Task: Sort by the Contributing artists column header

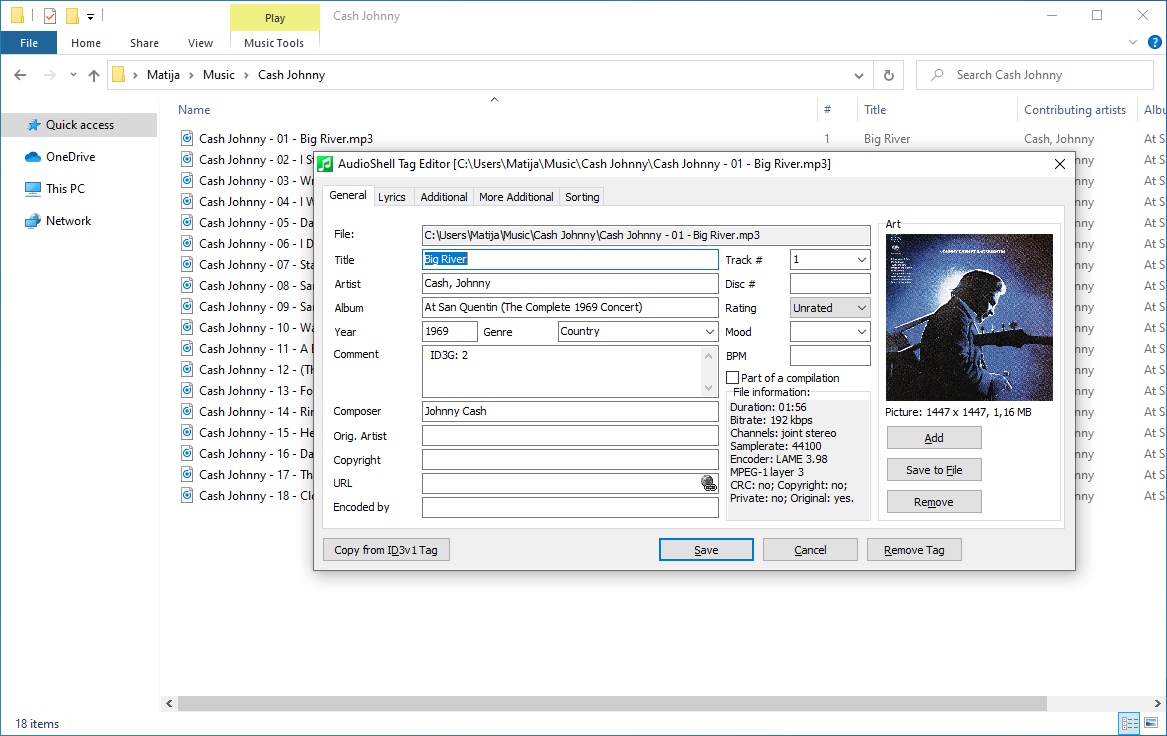Action: [1075, 110]
